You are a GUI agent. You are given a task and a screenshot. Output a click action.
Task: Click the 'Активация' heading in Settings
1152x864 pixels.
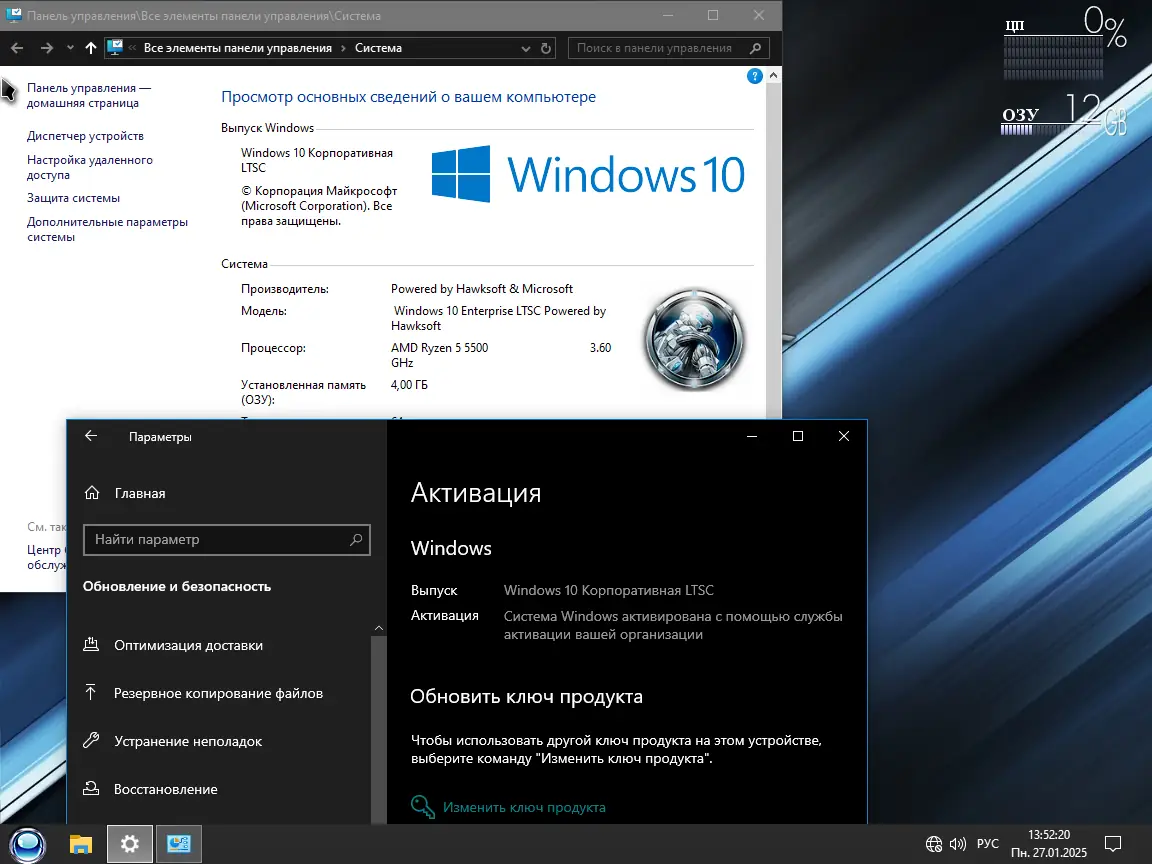click(476, 492)
